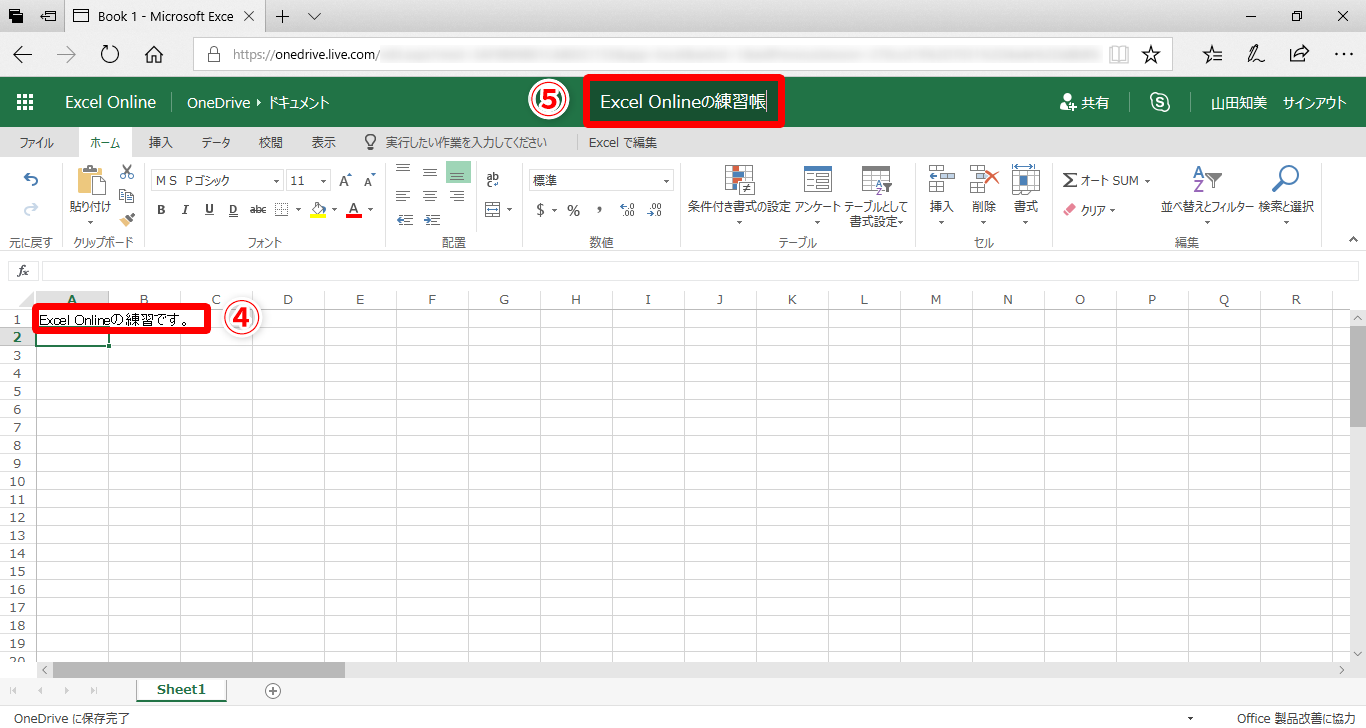Increase font size with the larger A

[x=345, y=181]
